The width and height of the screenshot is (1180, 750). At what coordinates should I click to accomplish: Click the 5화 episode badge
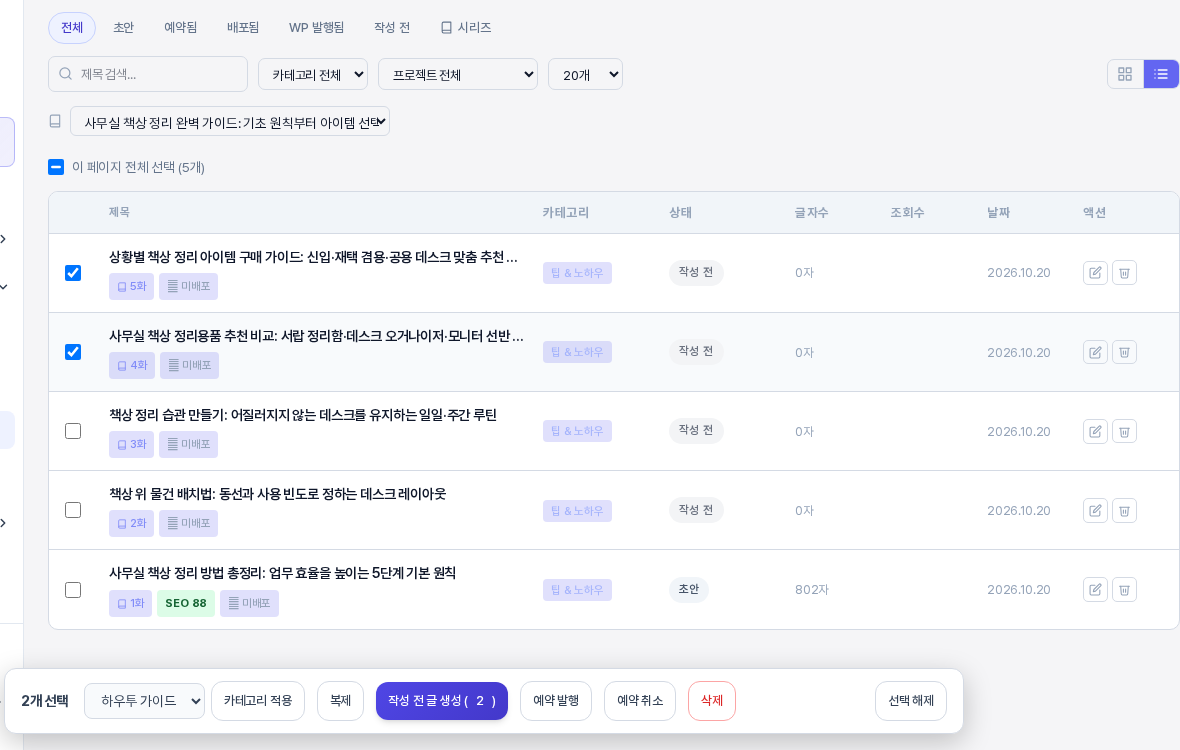click(132, 287)
